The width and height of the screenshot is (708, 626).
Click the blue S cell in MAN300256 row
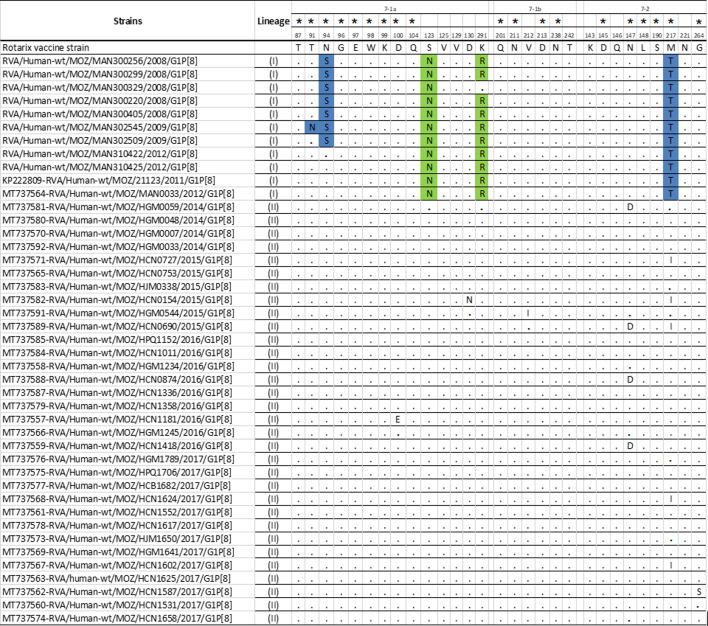pyautogui.click(x=326, y=61)
